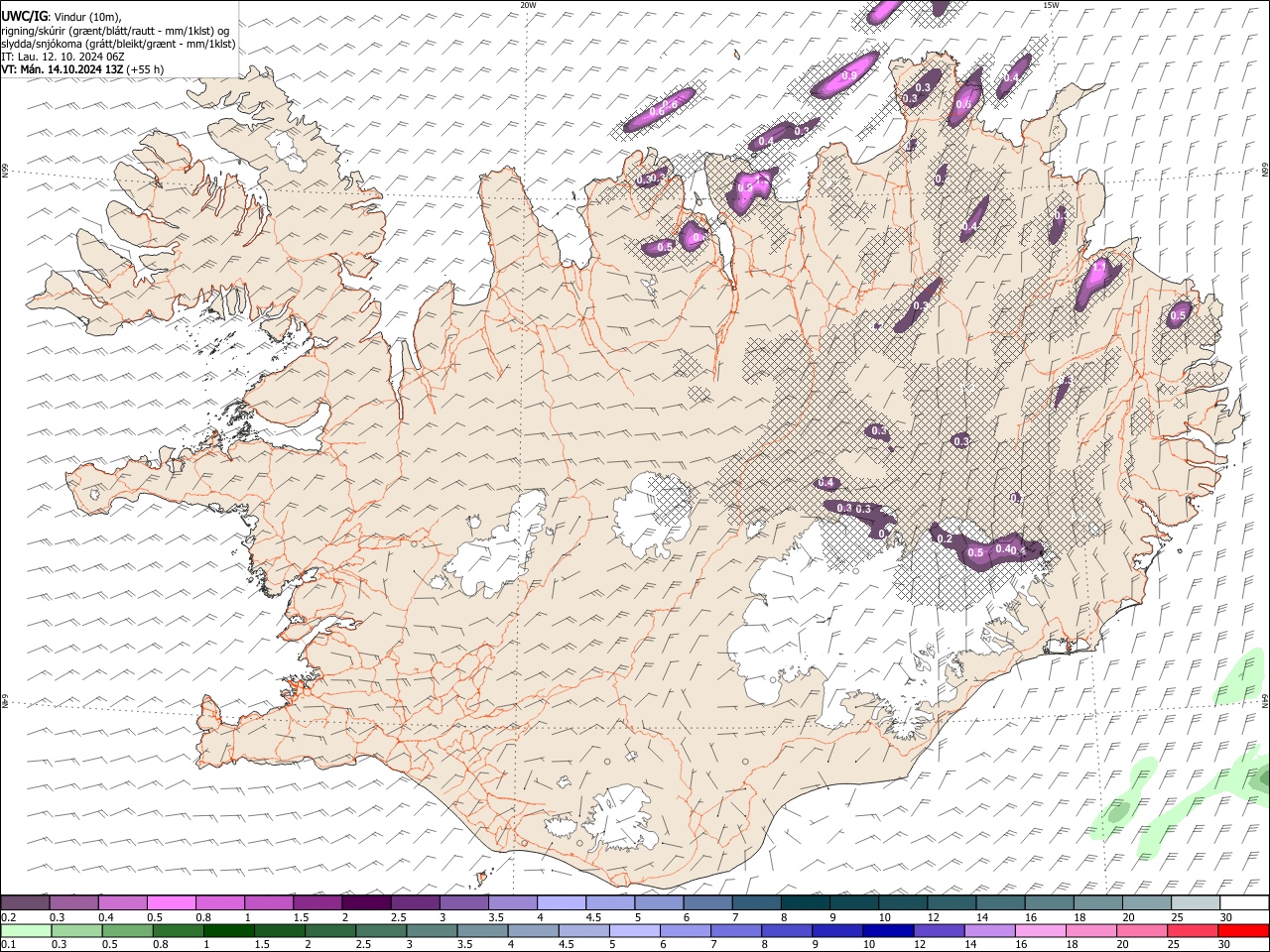
Task: Click the dark teal swatch between 8 and 9
Action: (x=805, y=902)
